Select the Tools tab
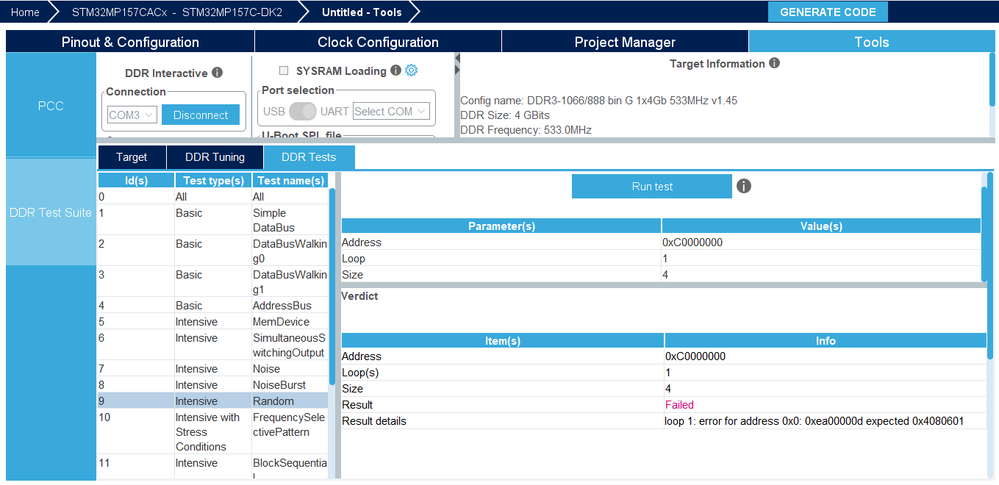This screenshot has height=485, width=999. pos(871,42)
